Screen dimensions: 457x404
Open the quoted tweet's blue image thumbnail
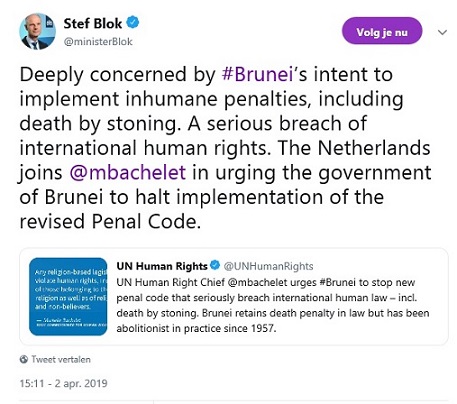point(68,297)
